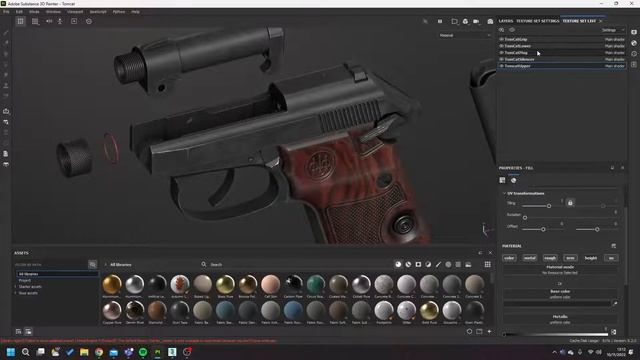
Task: Select the TomcatGrip texture set row
Action: pos(562,40)
